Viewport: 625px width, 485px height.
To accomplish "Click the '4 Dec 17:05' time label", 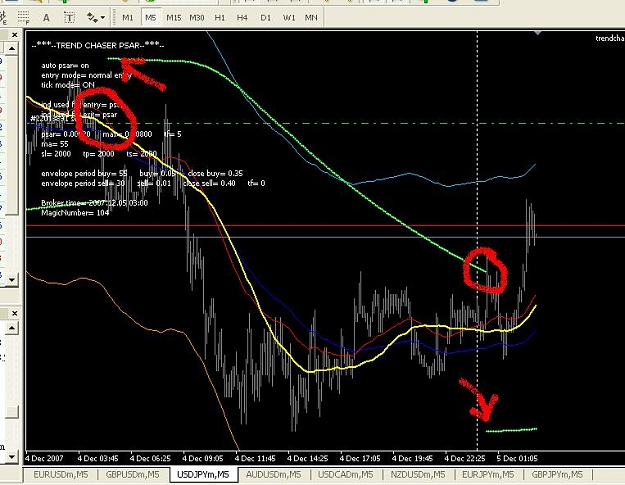I will [x=360, y=458].
